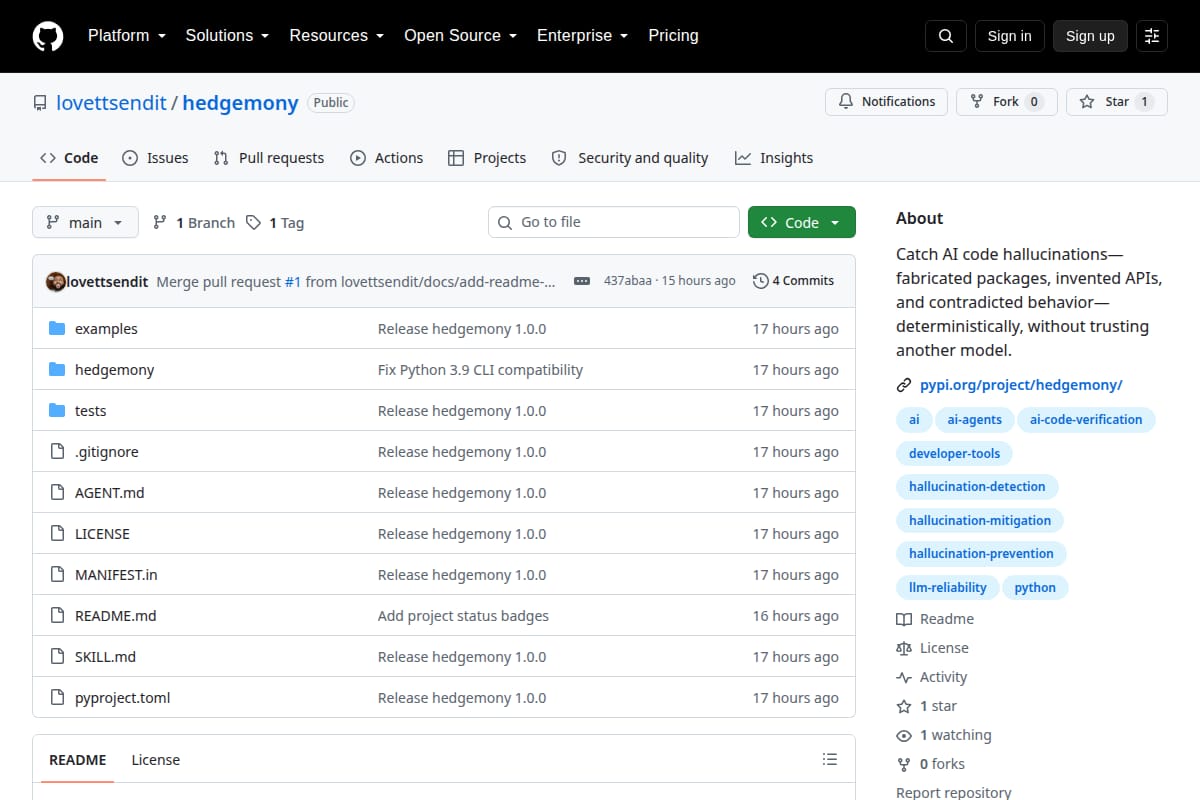The height and width of the screenshot is (800, 1200).
Task: Click the tests folder icon
Action: point(57,411)
